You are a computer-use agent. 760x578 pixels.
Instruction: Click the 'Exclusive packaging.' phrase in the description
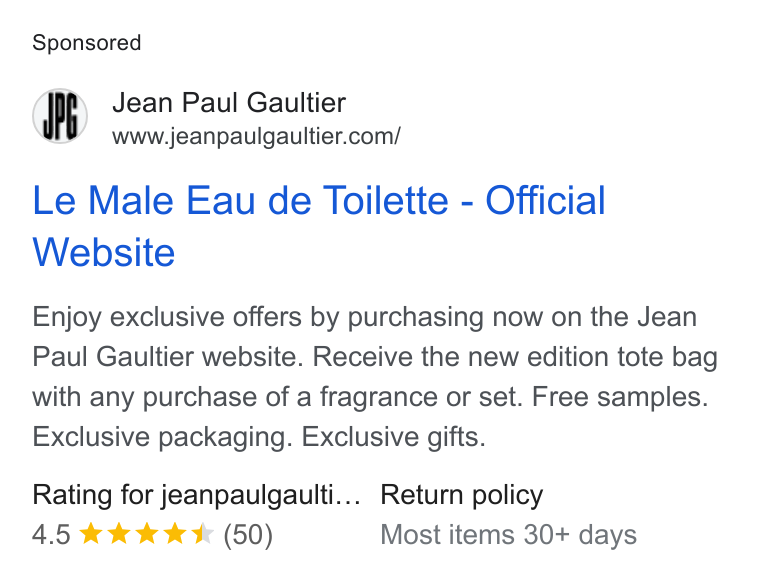click(x=162, y=437)
